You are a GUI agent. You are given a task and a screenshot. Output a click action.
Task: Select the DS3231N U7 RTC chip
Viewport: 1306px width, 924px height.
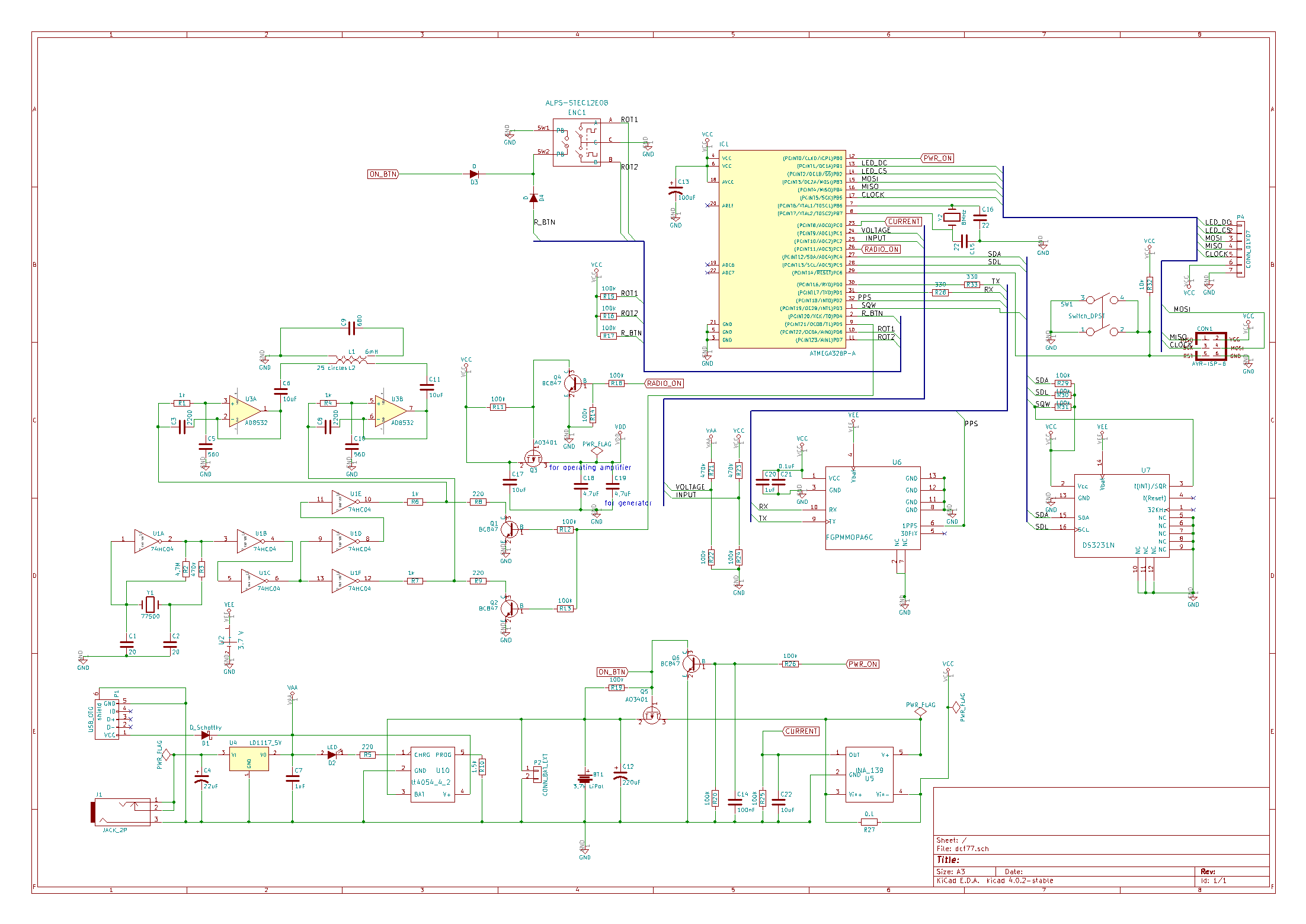point(1121,516)
